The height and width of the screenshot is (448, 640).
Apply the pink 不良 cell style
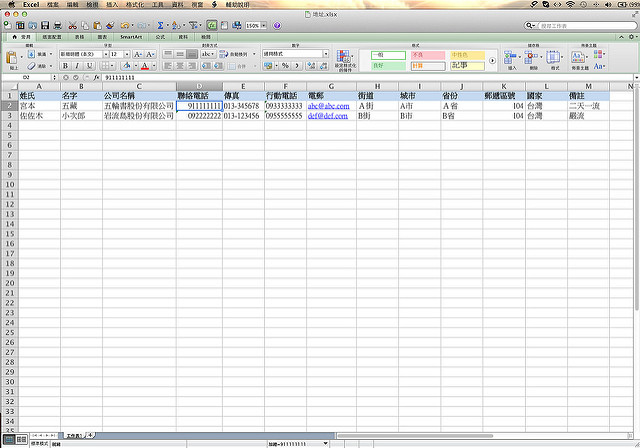point(428,55)
